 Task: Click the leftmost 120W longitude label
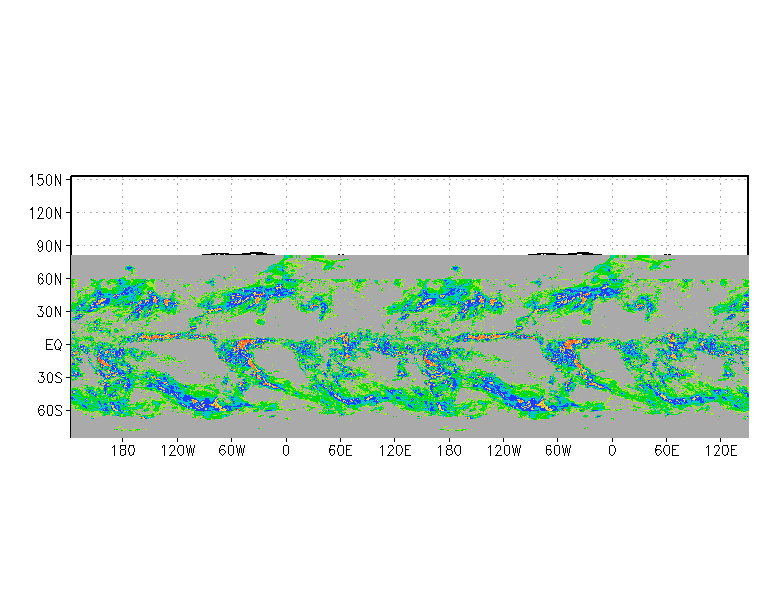(x=178, y=451)
